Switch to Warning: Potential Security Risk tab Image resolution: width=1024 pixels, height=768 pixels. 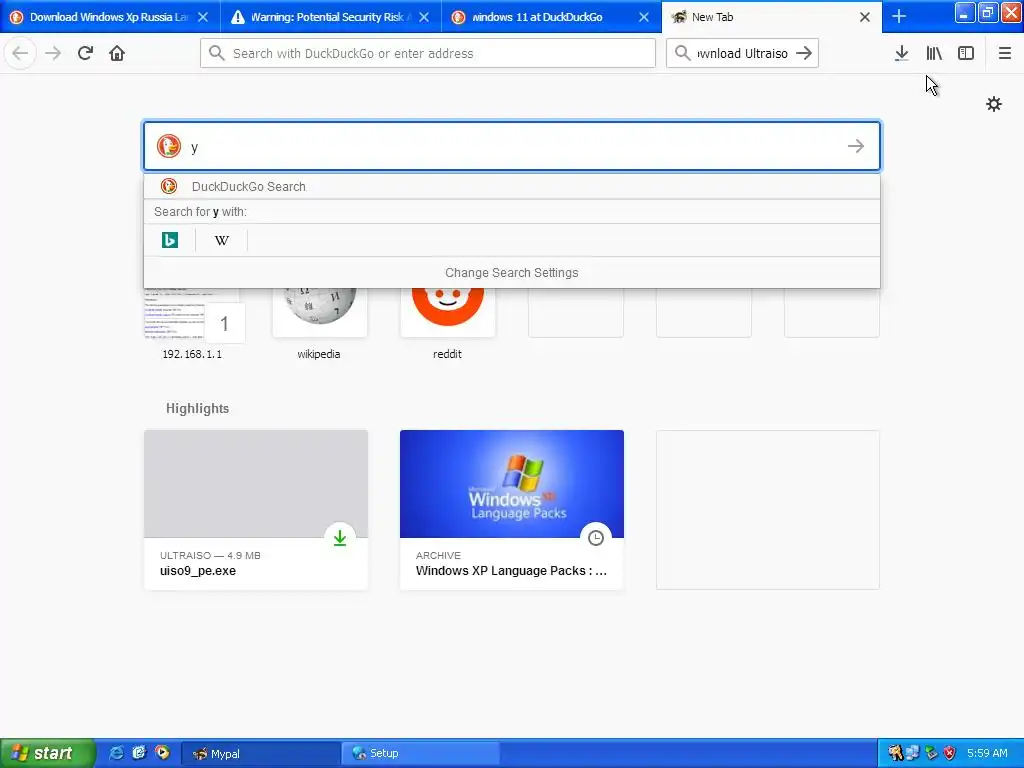click(x=330, y=17)
